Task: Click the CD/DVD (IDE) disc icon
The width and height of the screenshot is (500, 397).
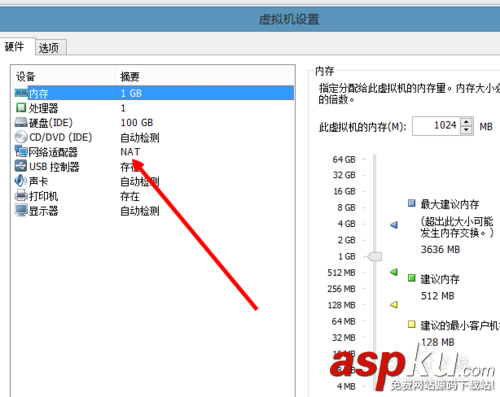Action: click(x=21, y=137)
